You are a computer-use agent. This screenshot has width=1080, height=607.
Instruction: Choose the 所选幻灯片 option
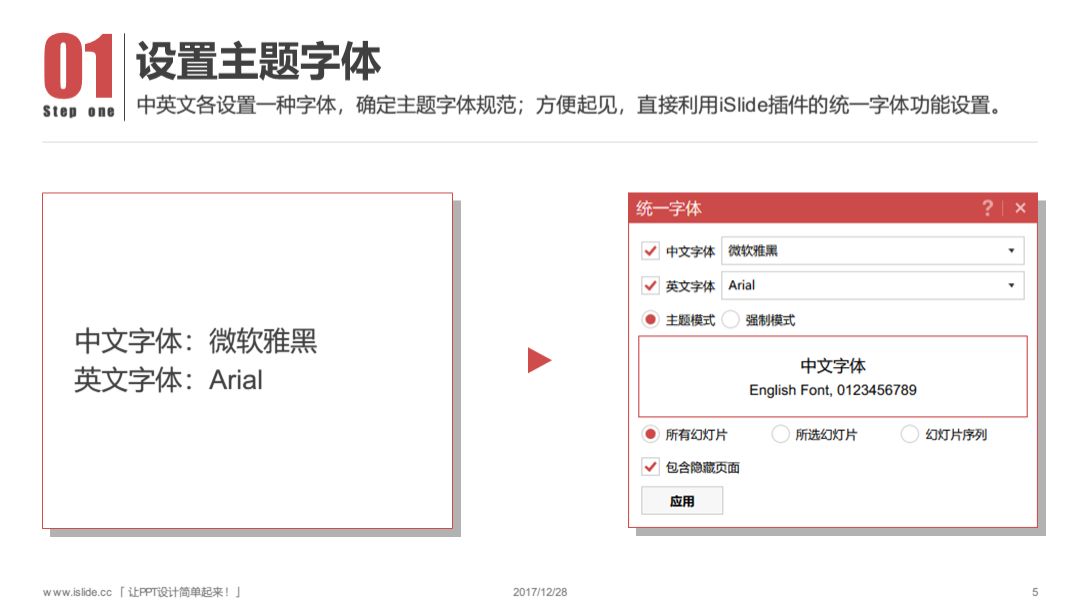(780, 434)
